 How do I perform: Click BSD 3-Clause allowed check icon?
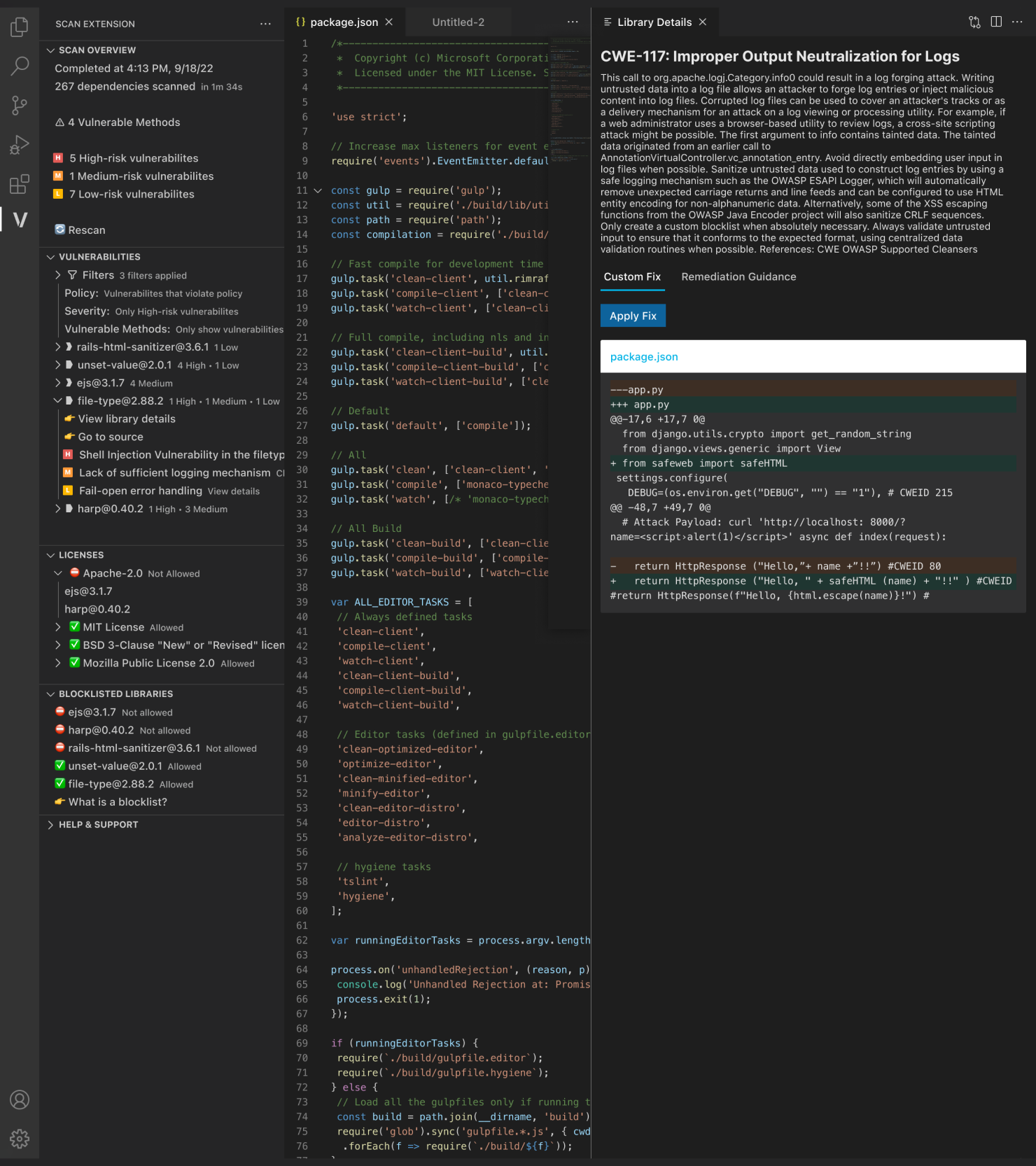click(x=74, y=645)
